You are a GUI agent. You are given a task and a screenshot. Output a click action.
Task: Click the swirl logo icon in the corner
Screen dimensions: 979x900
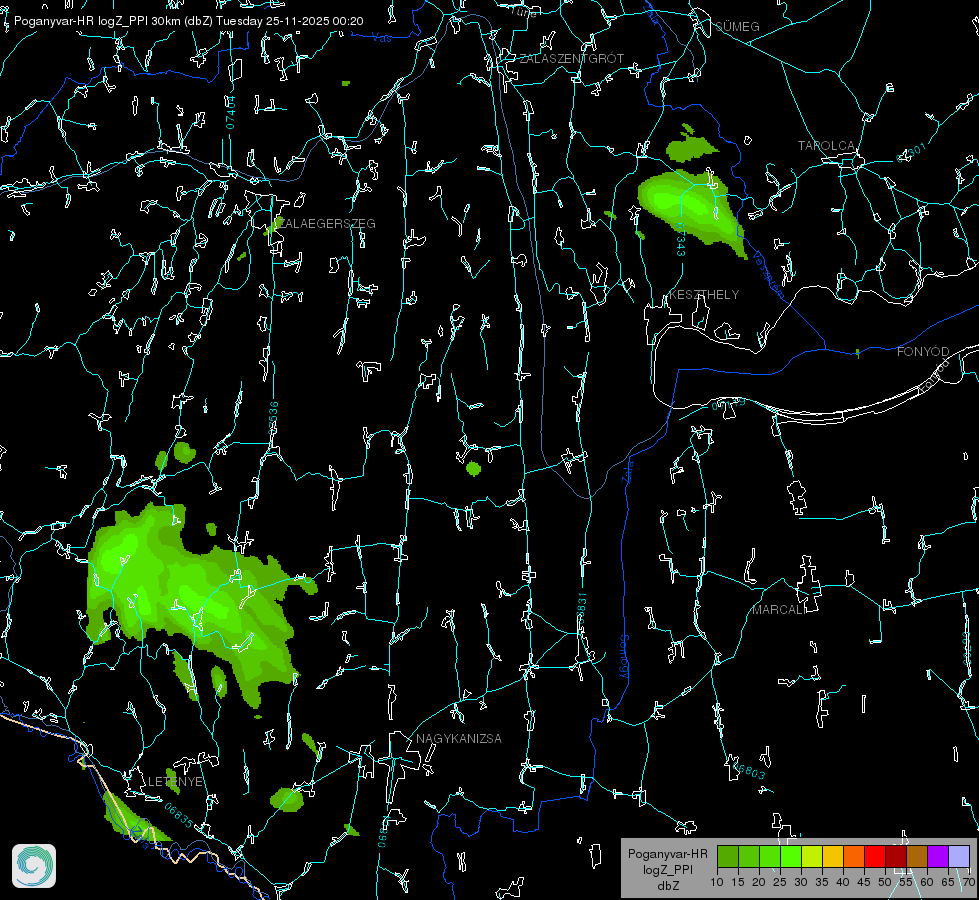pos(34,866)
